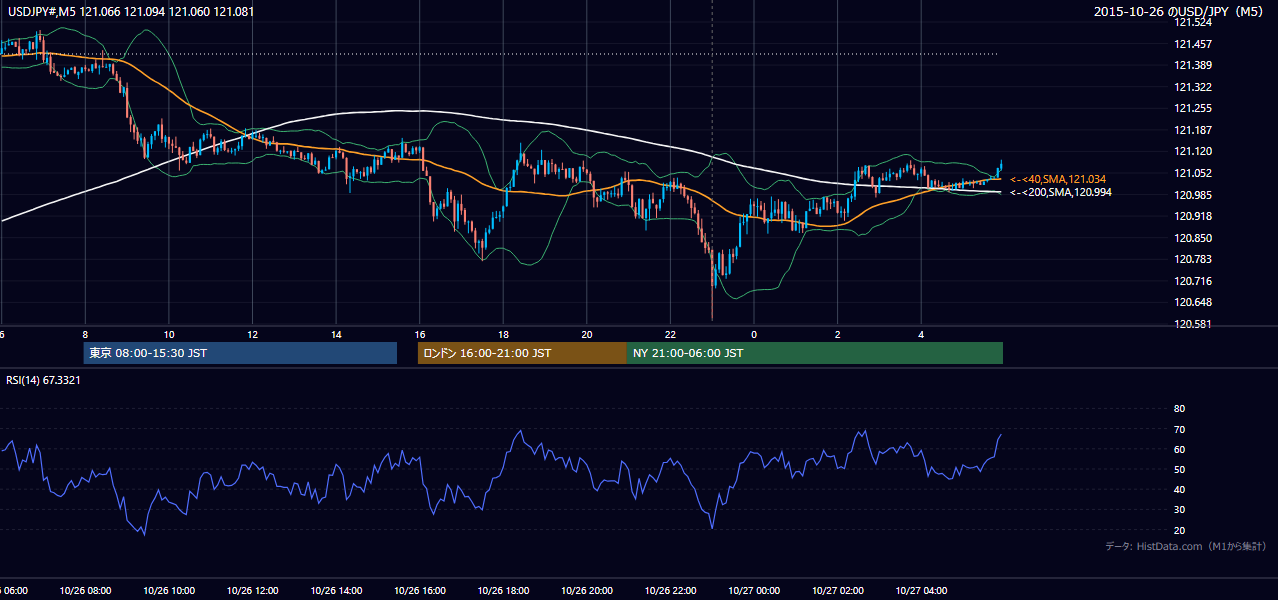Image resolution: width=1278 pixels, height=600 pixels.
Task: Click price axis value 121.187
Action: click(1193, 130)
